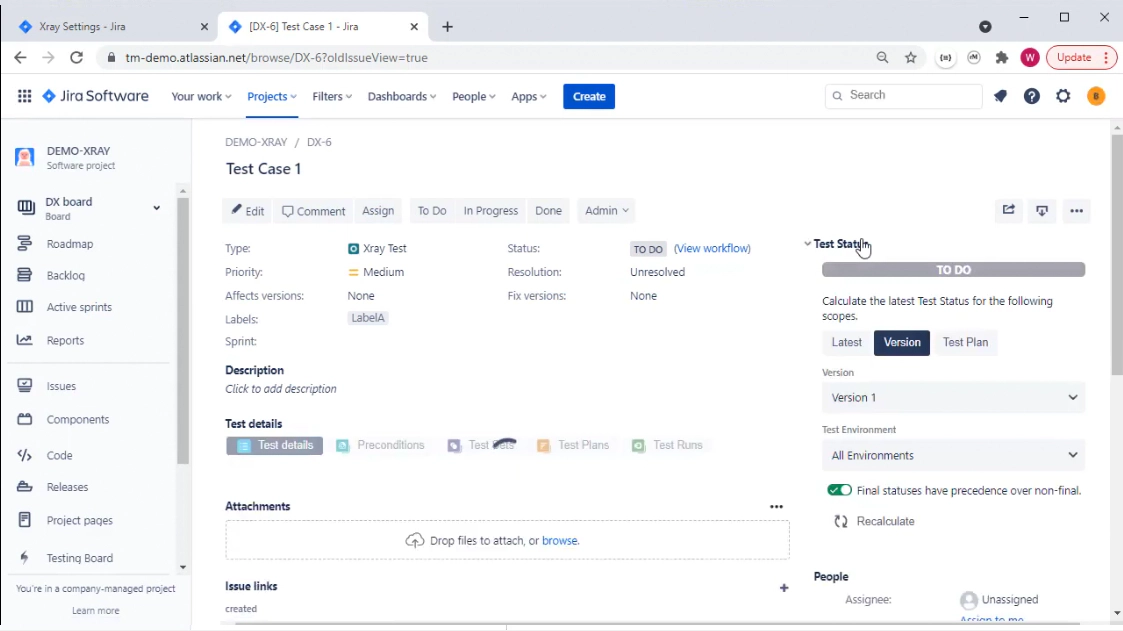Screen dimensions: 1123x631
Task: Open the Jira app switcher grid icon
Action: point(24,96)
